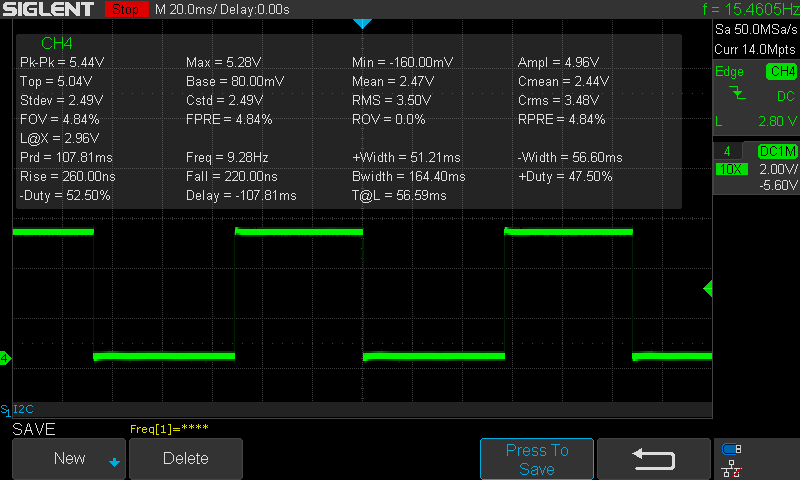800x480 pixels.
Task: Click the SAVE menu title
Action: [34, 430]
